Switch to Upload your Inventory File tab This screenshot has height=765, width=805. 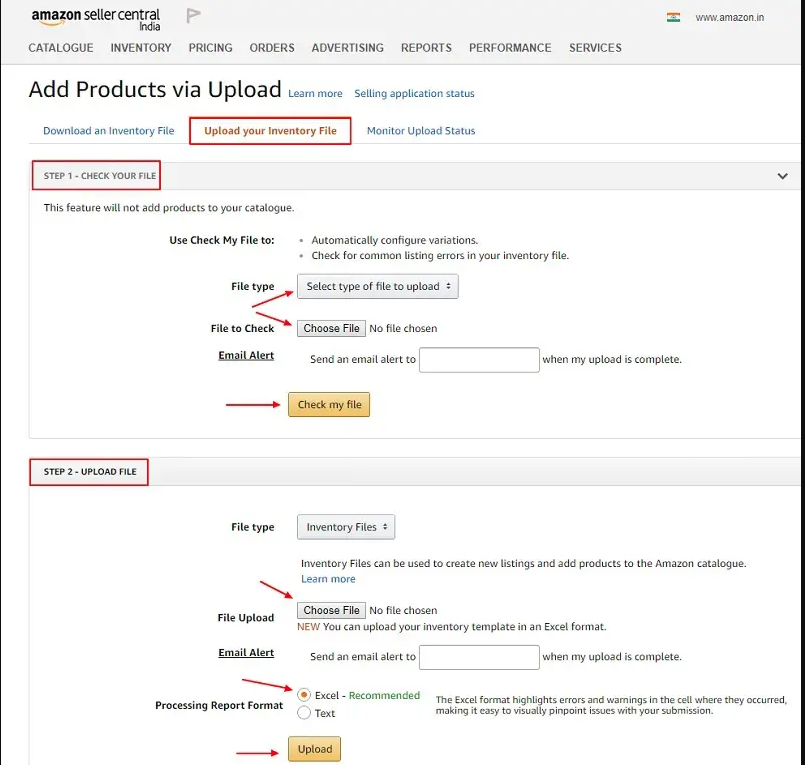coord(270,131)
